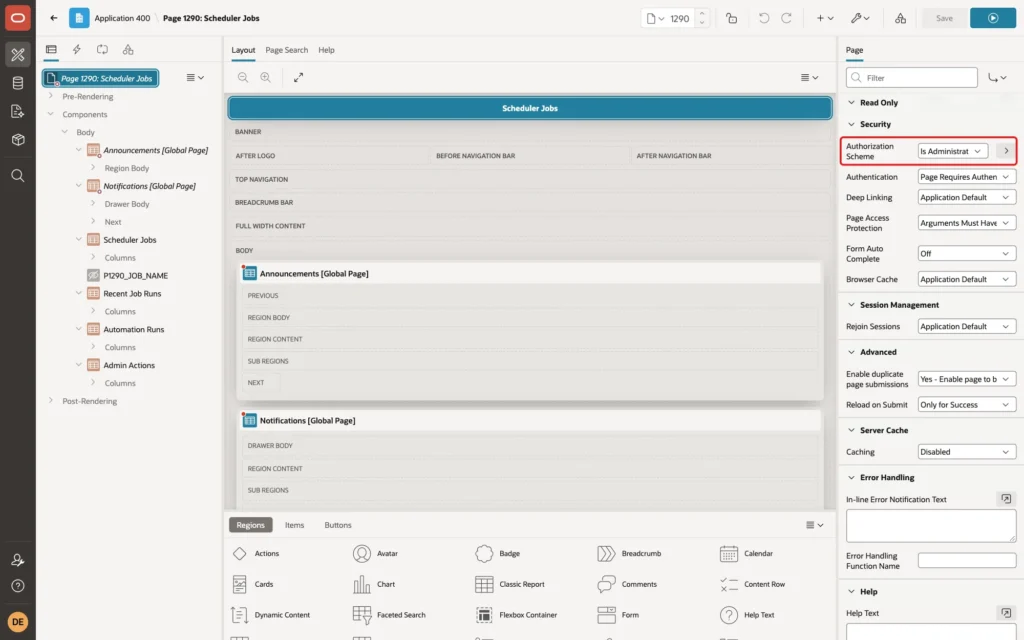Click the DE user avatar
Viewport: 1024px width, 640px height.
click(x=18, y=622)
